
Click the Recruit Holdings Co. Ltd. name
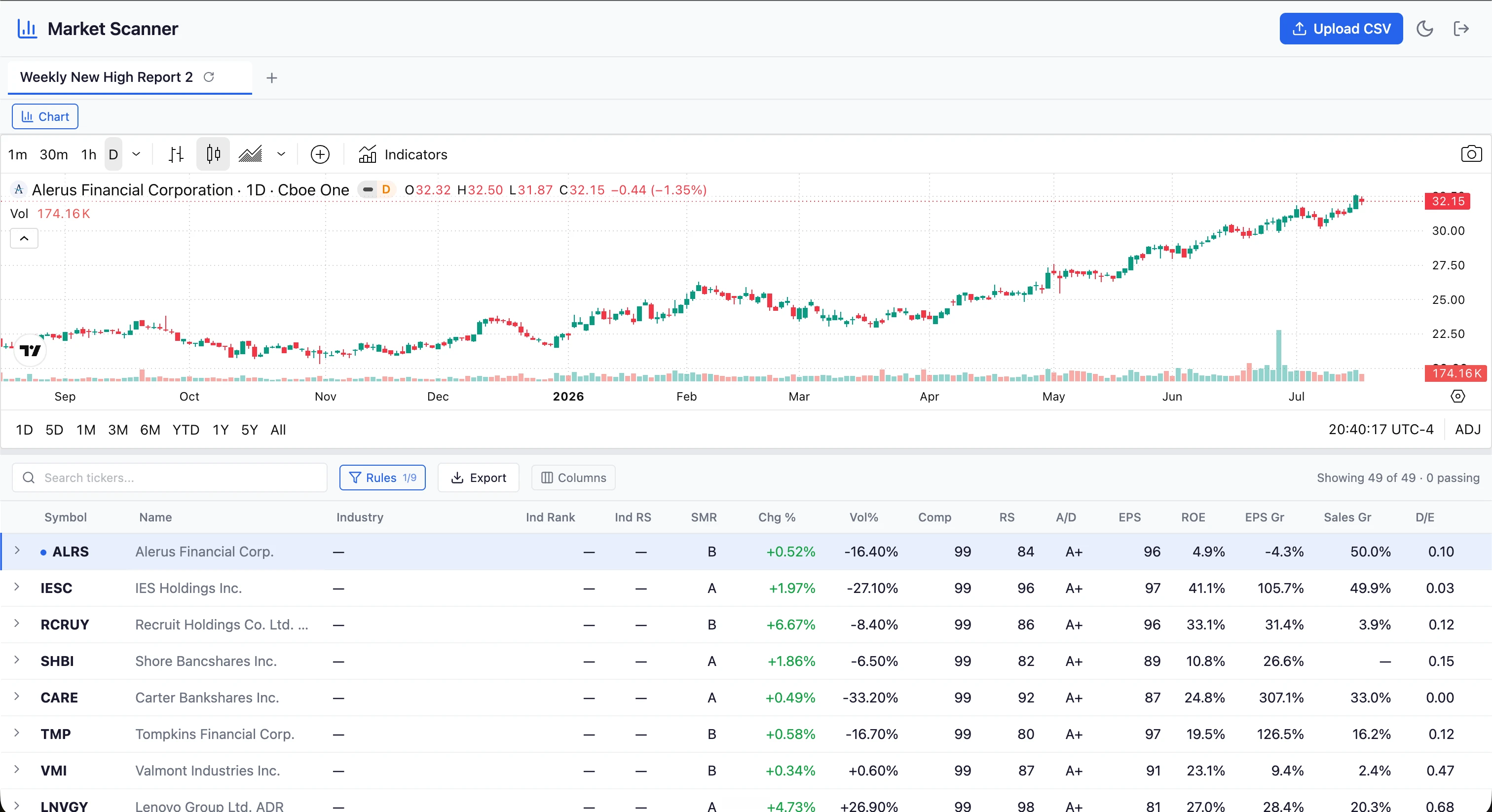pos(222,625)
